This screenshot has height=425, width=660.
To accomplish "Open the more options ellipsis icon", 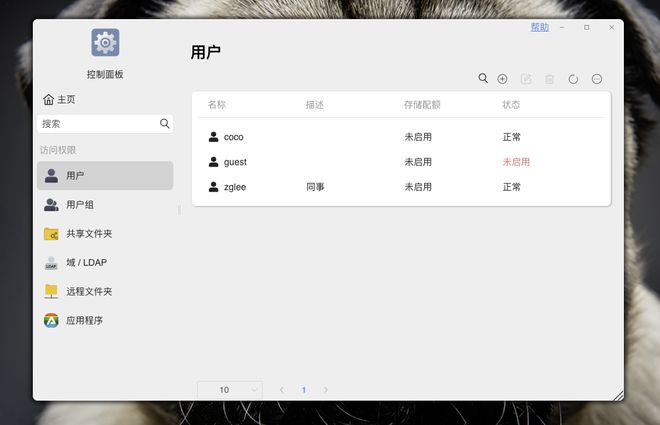I will [597, 79].
